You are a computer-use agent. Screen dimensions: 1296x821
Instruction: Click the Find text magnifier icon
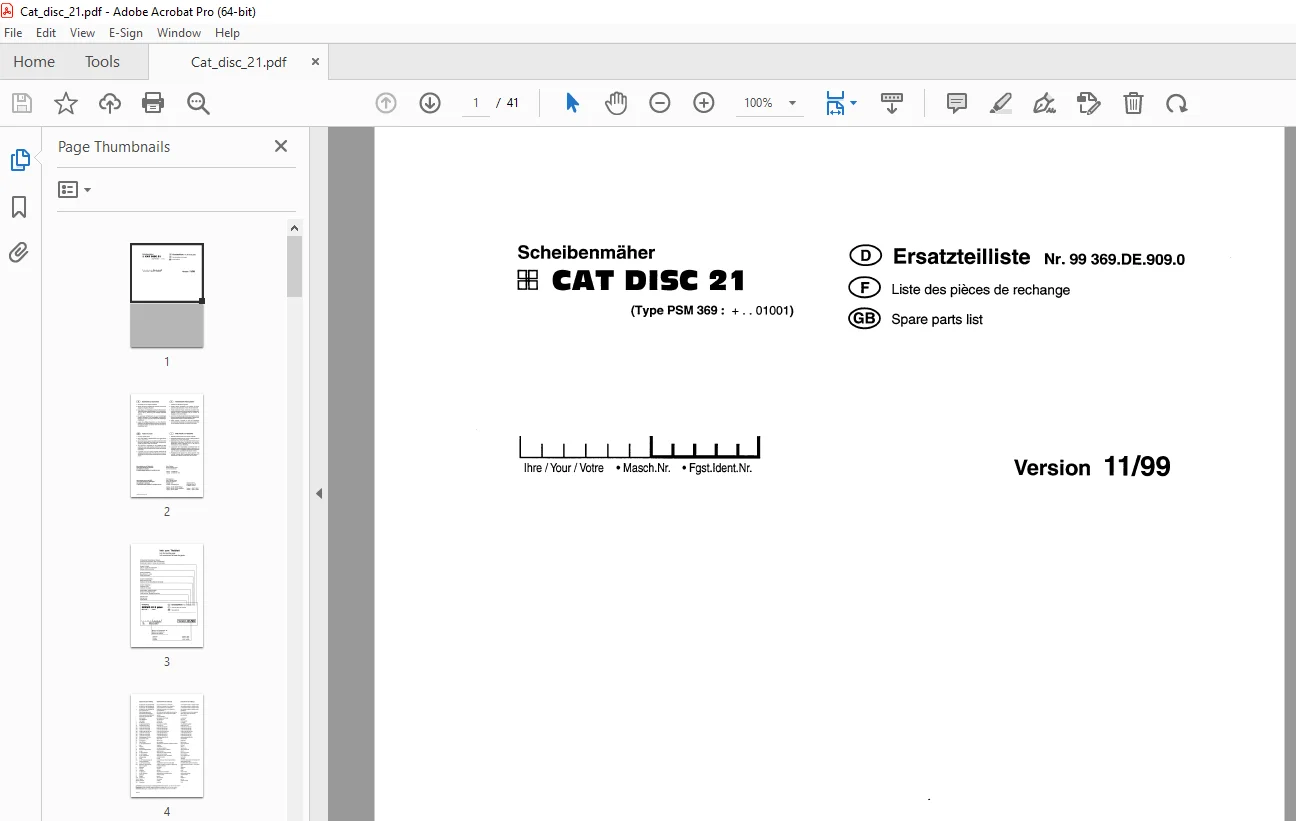coord(197,103)
